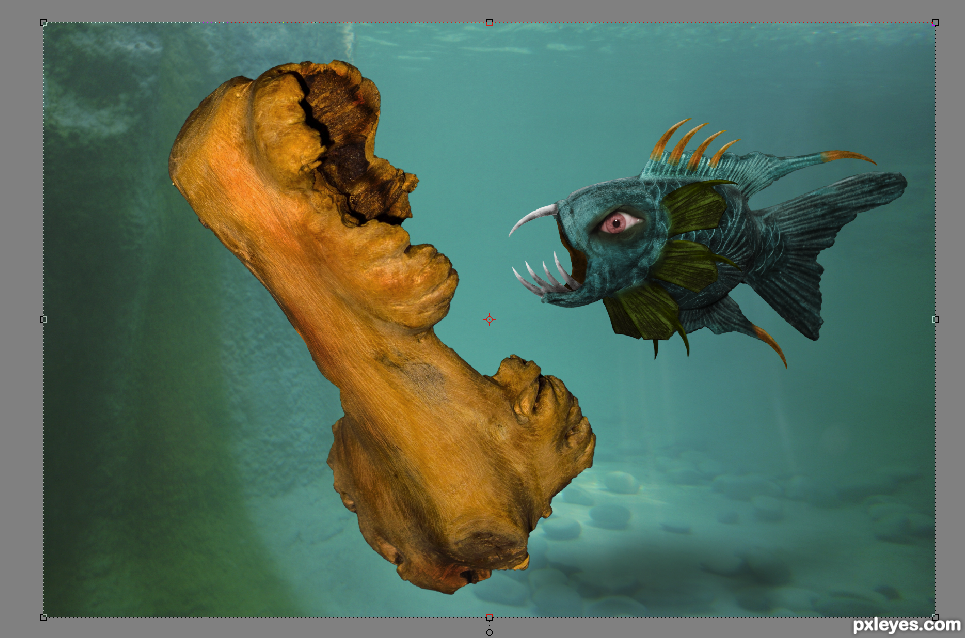Click the top-left transform corner handle
965x638 pixels.
pos(43,23)
